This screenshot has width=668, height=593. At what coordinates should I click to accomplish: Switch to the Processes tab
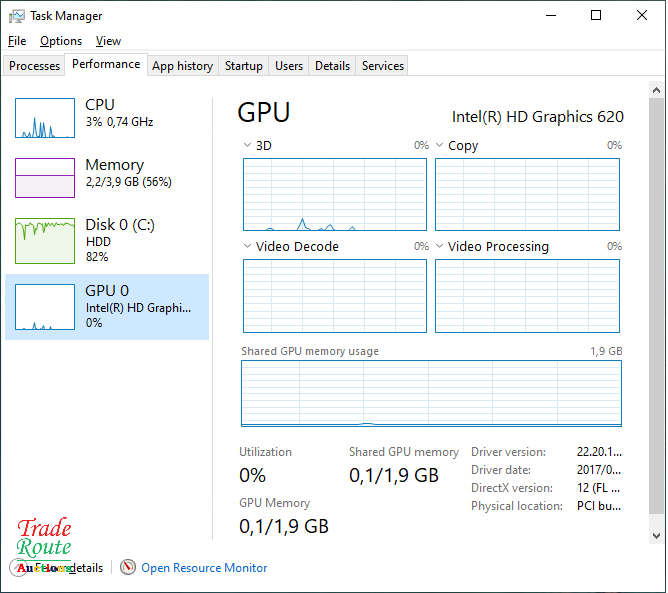pos(35,66)
